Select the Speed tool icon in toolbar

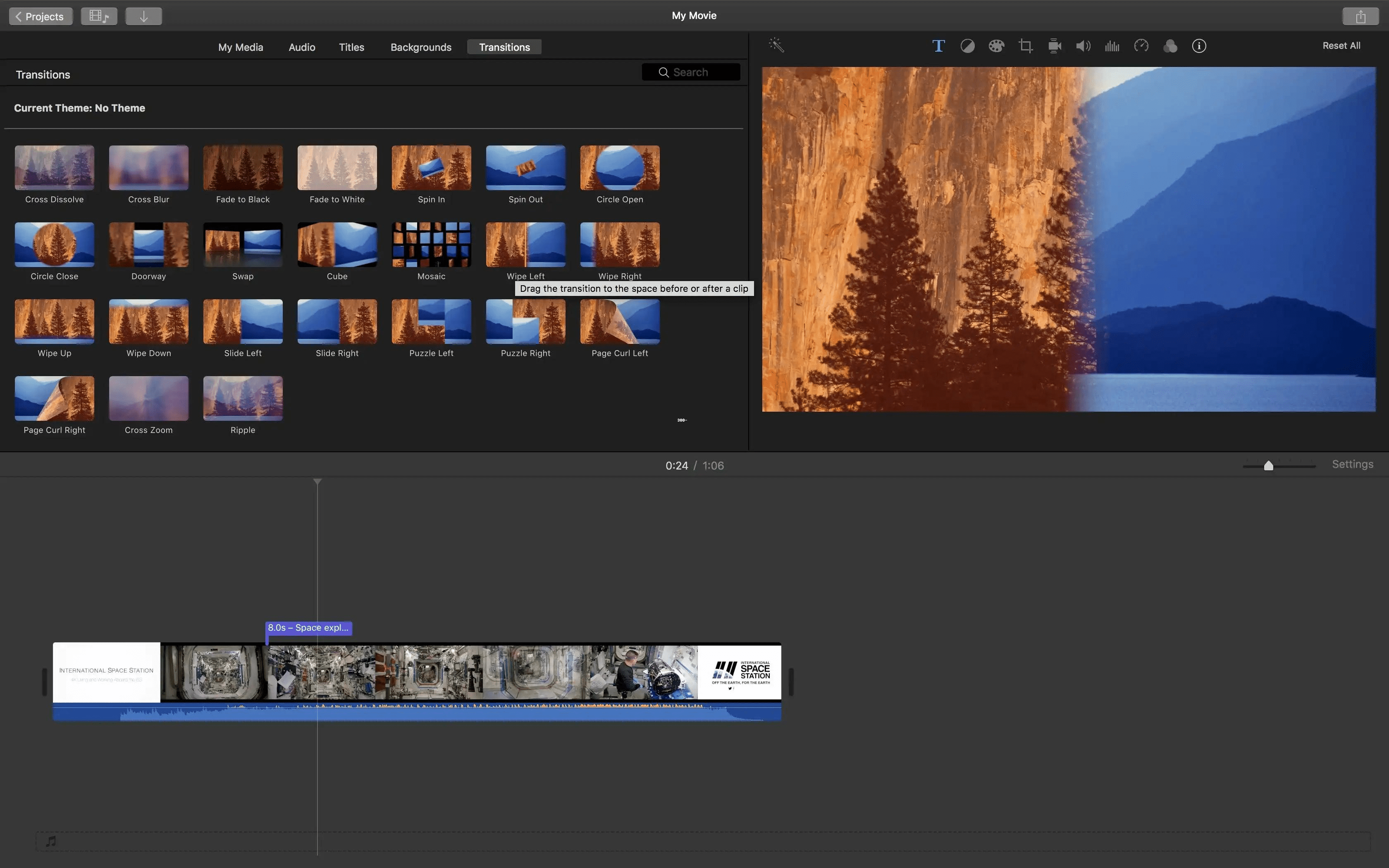click(x=1141, y=45)
